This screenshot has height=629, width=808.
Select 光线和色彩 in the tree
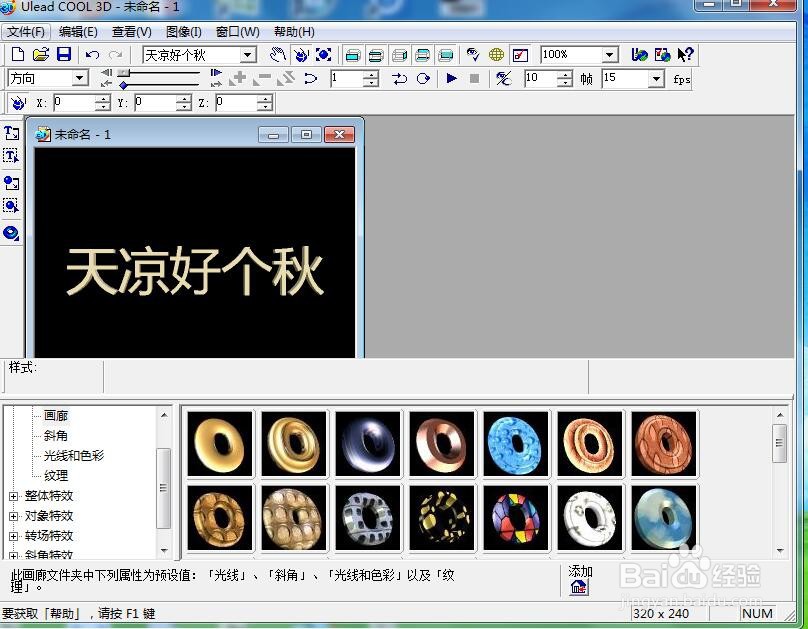pos(74,456)
